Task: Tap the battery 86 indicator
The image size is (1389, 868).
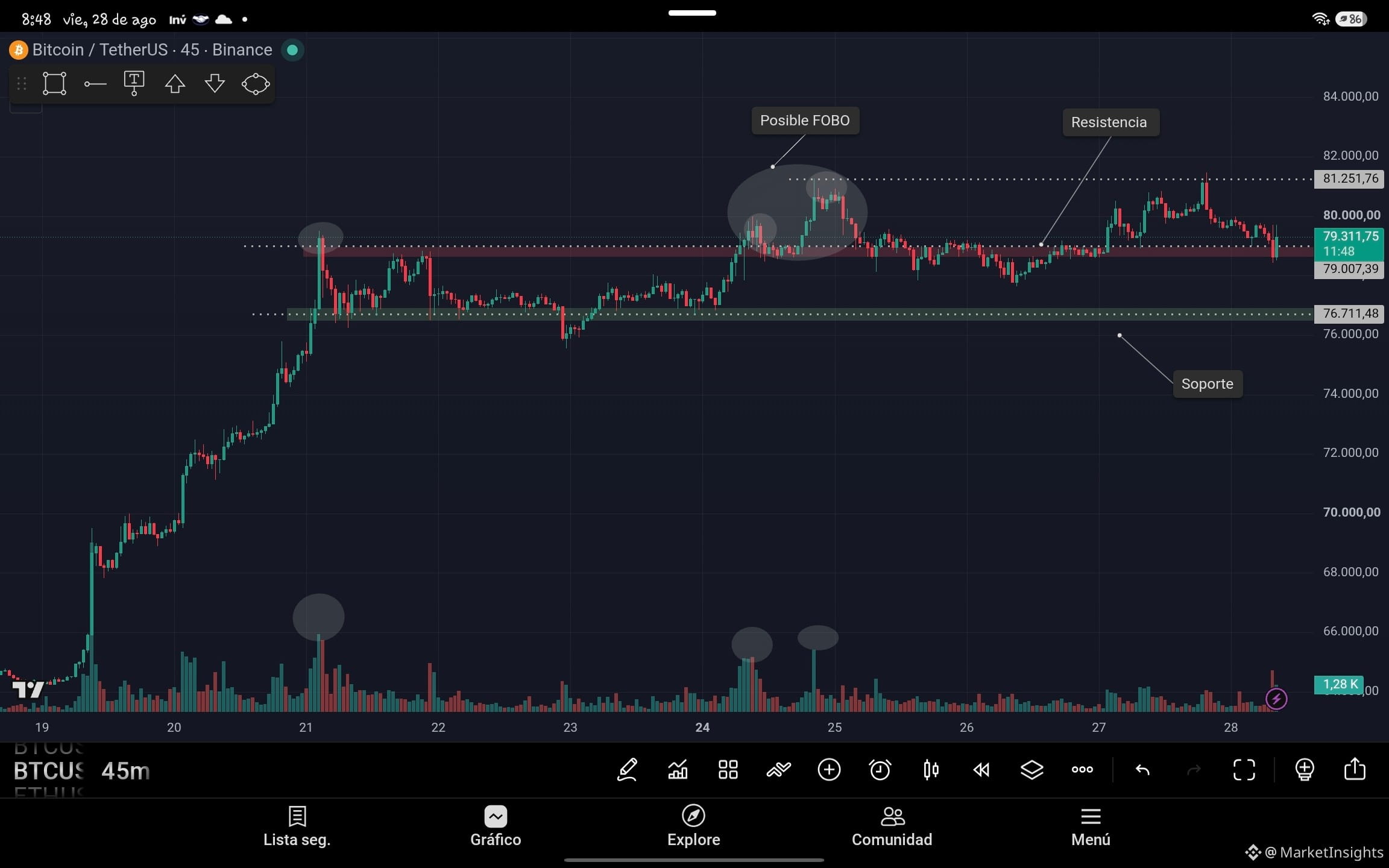Action: [1351, 19]
